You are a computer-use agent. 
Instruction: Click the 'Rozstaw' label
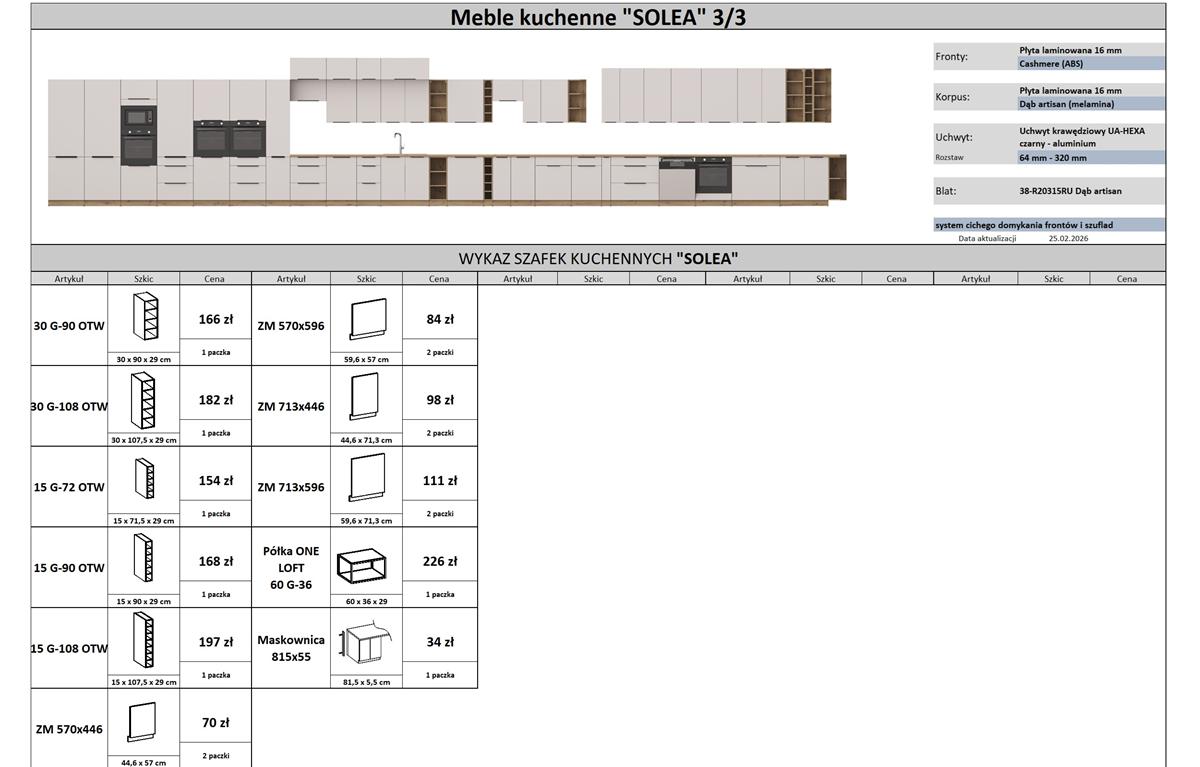[x=949, y=158]
